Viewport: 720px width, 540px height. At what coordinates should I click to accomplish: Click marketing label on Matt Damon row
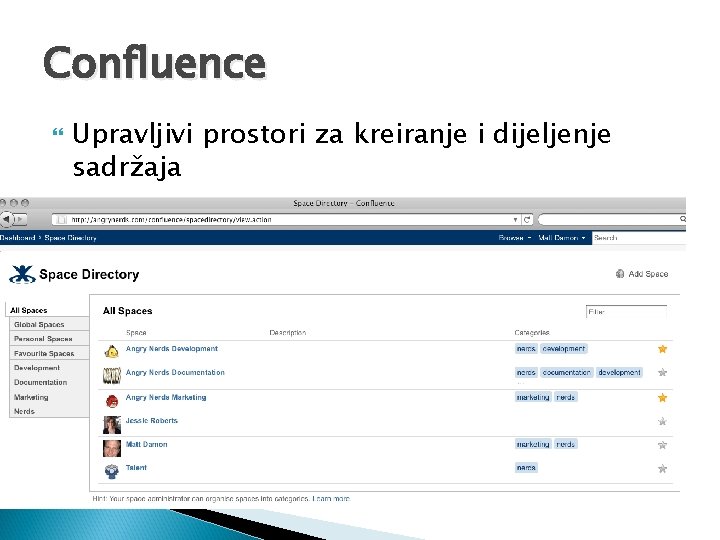tap(533, 444)
